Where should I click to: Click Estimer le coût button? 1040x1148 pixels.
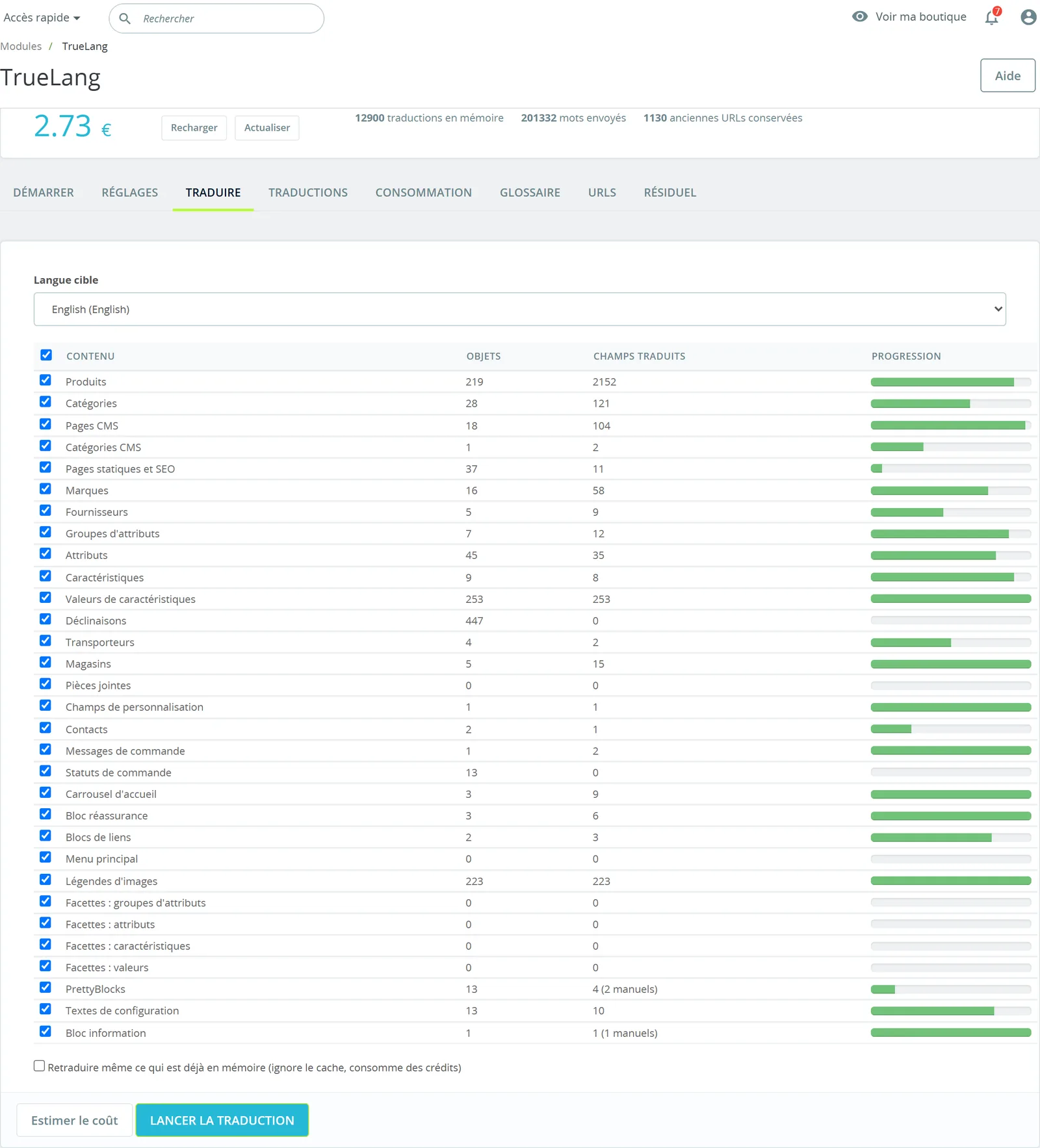pos(75,1120)
